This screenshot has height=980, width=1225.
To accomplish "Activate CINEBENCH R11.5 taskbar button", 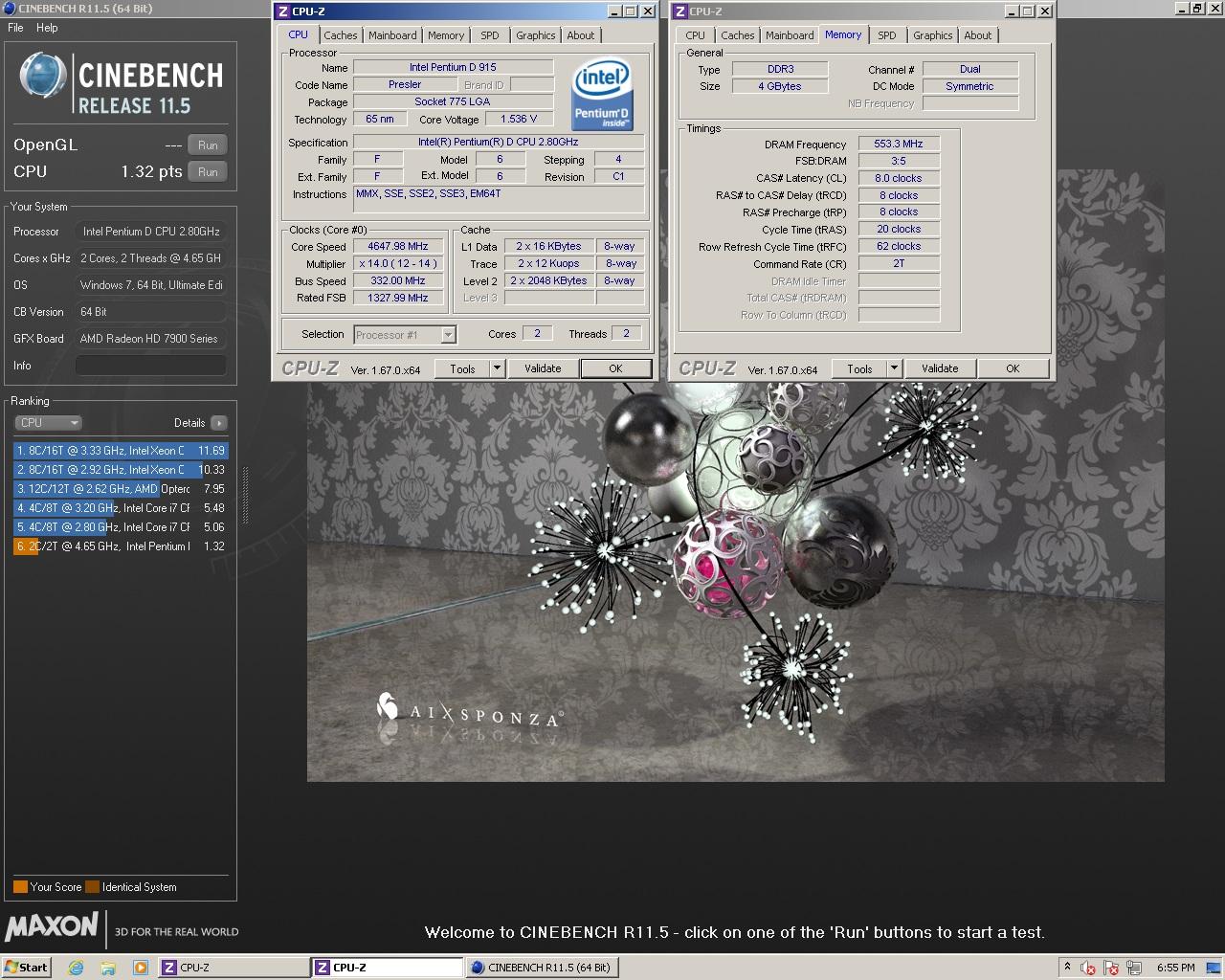I will 542,968.
